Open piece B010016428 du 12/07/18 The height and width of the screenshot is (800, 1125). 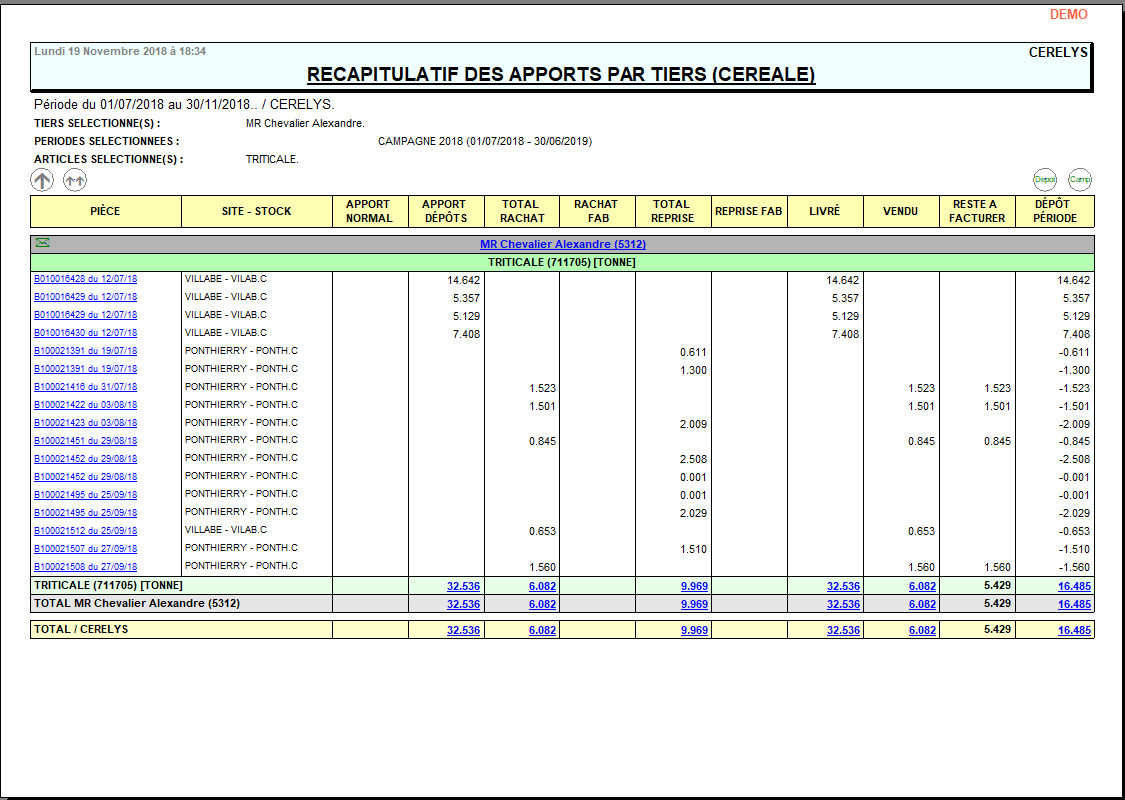tap(86, 279)
